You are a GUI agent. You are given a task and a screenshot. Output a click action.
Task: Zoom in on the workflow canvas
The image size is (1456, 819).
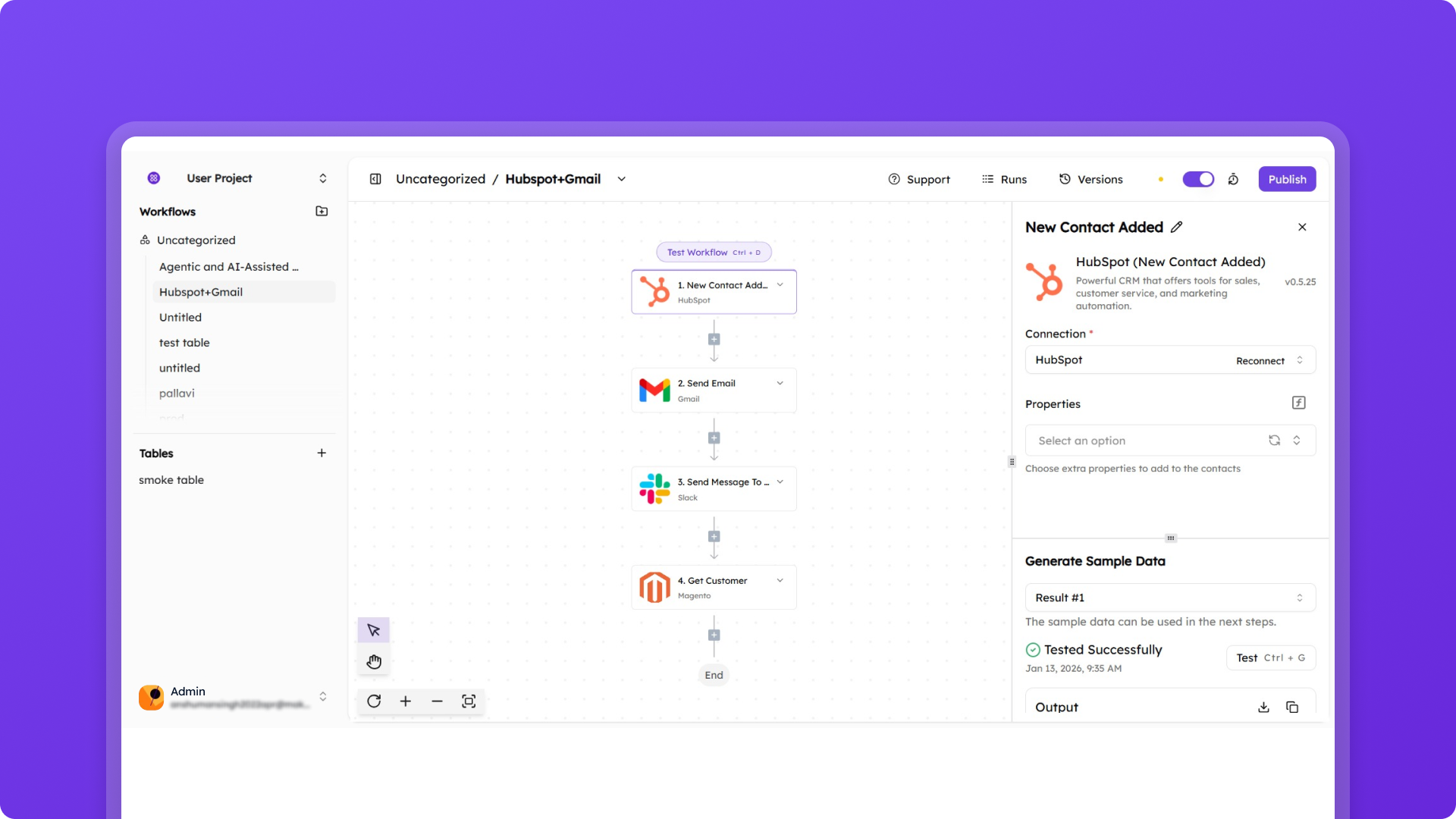pos(406,701)
